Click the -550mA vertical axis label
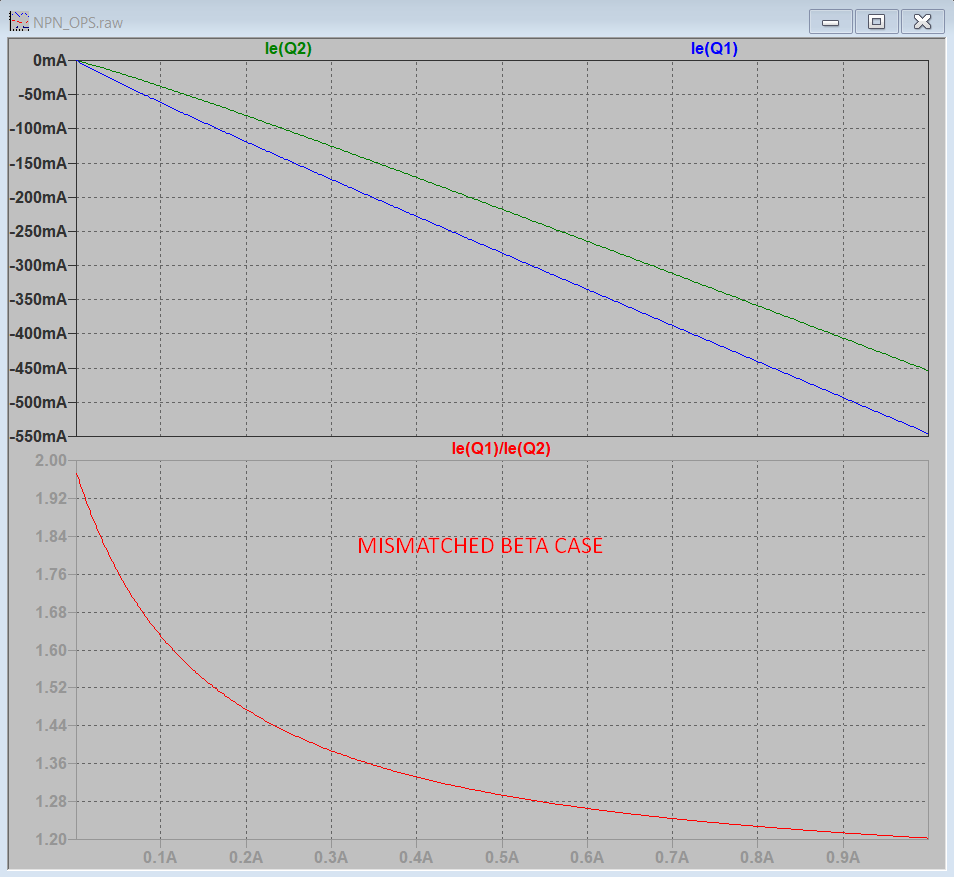The width and height of the screenshot is (954, 877). (38, 436)
